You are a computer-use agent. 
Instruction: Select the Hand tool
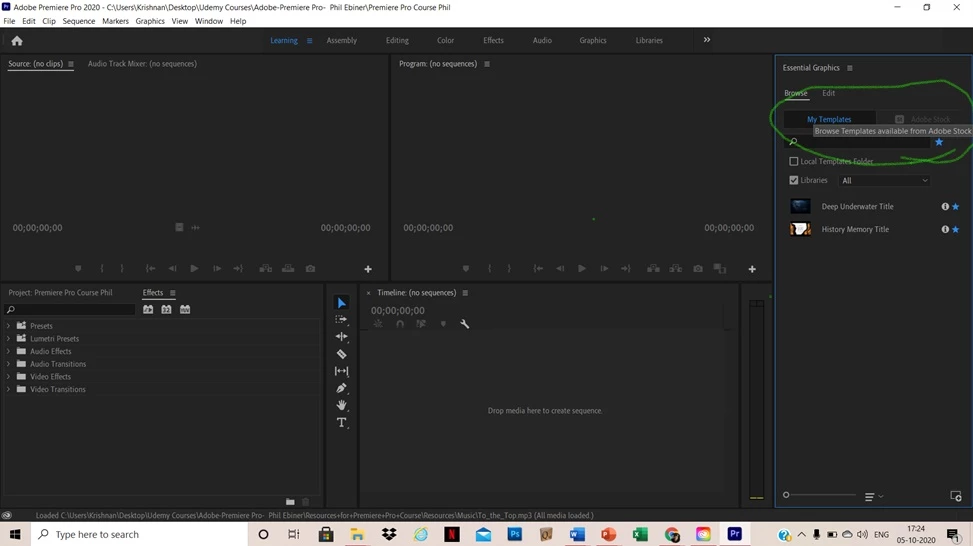point(341,405)
